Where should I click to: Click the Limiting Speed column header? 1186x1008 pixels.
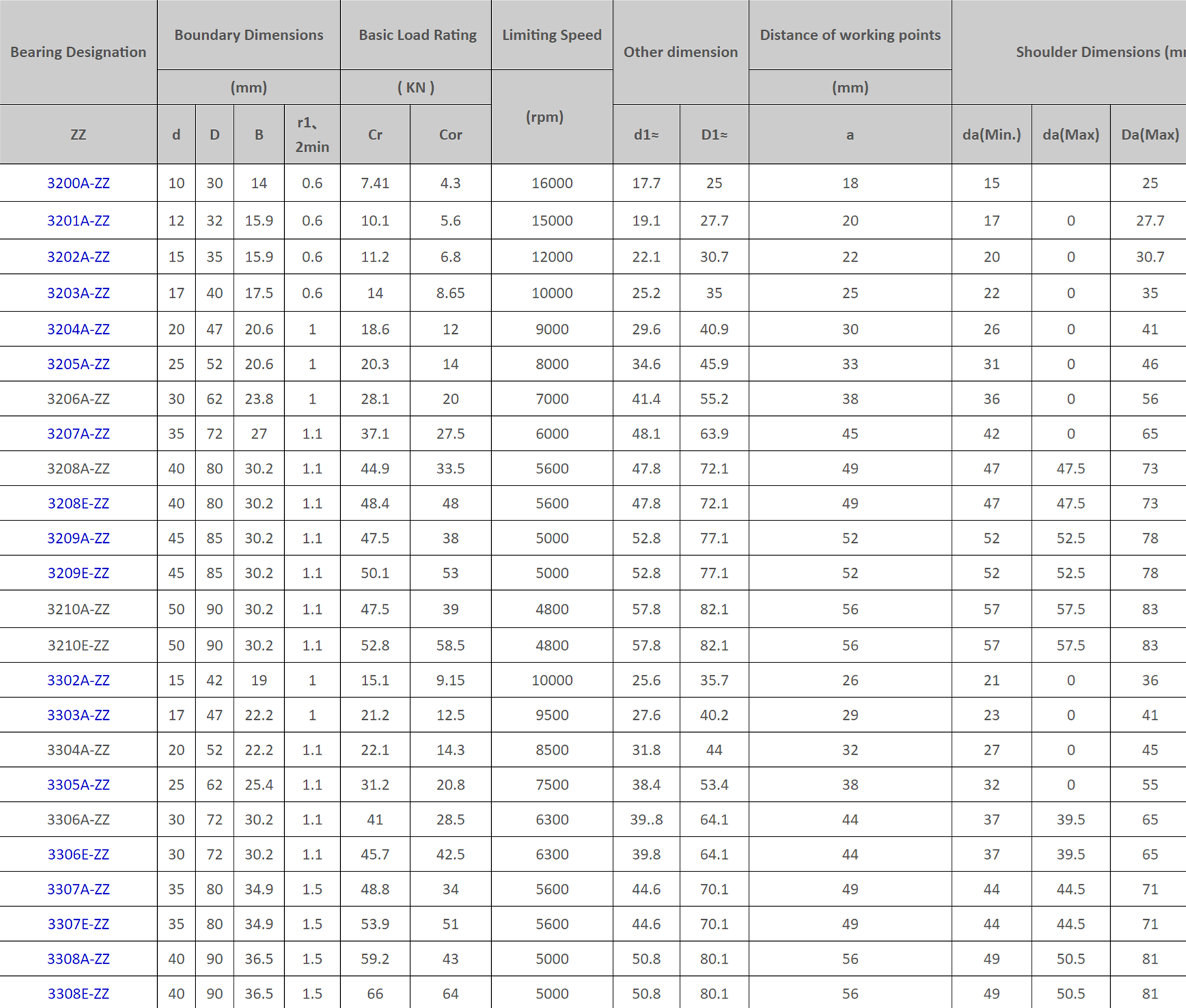coord(551,35)
